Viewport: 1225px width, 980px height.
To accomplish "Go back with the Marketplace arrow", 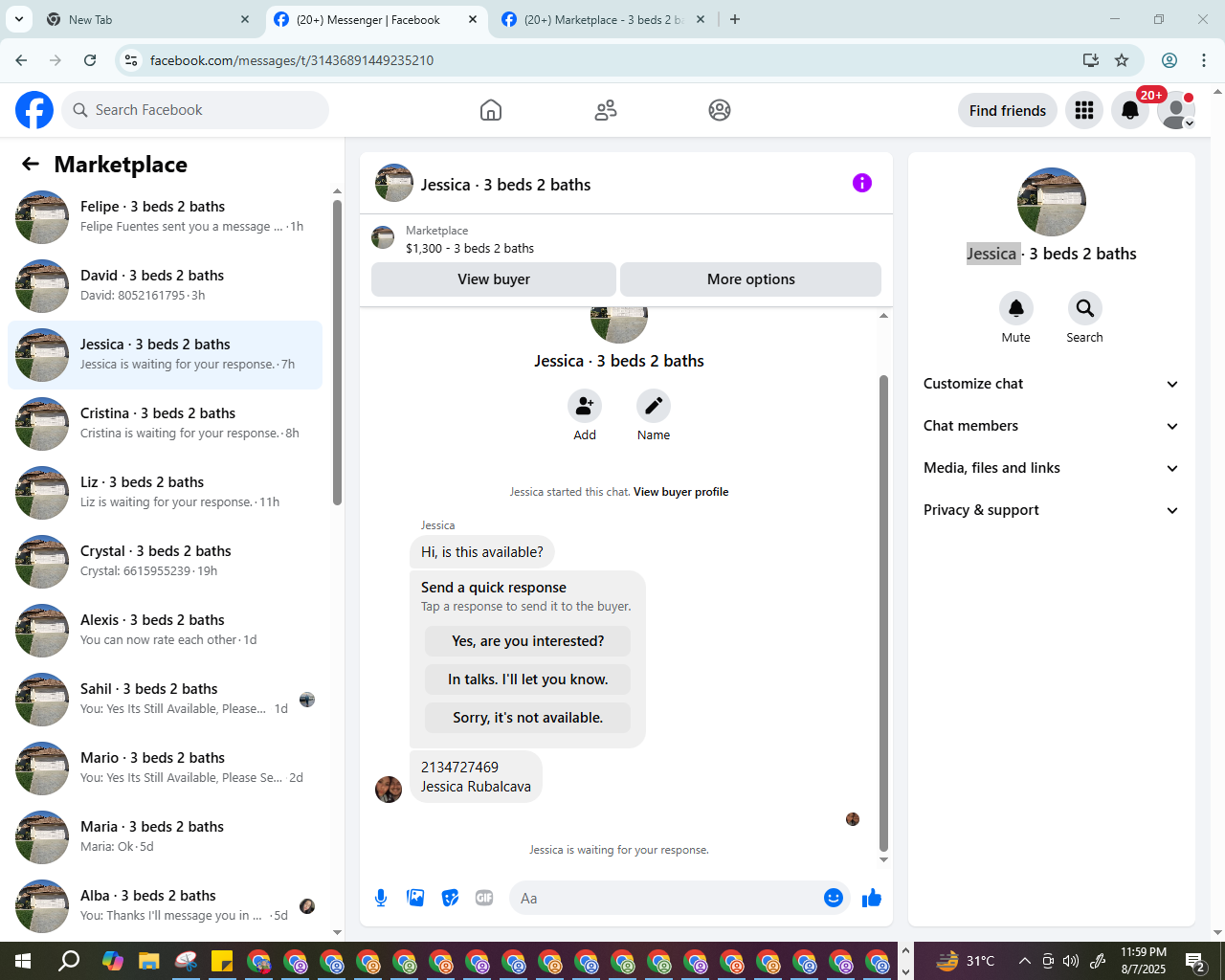I will (x=31, y=164).
